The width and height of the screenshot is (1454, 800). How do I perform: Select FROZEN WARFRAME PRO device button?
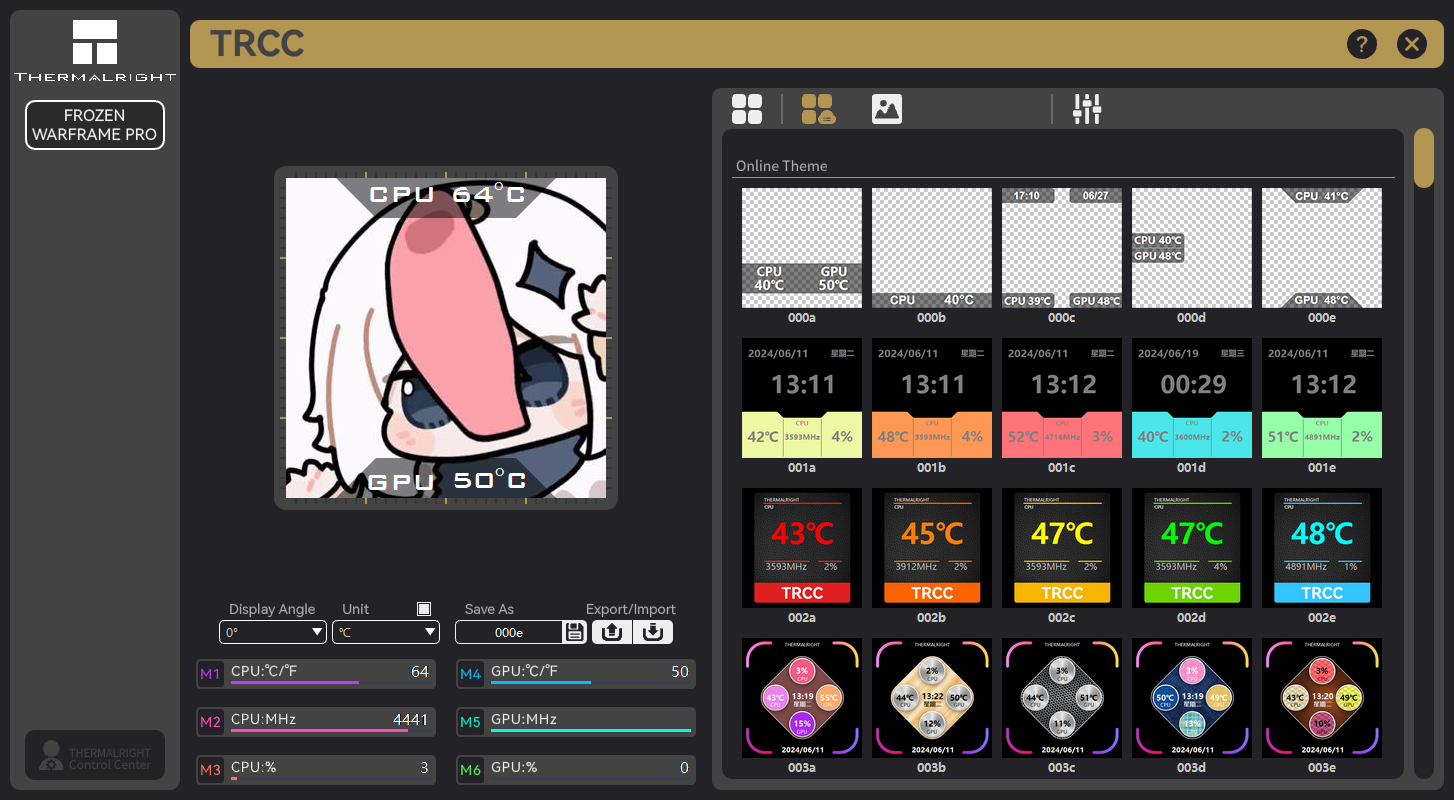pyautogui.click(x=95, y=125)
